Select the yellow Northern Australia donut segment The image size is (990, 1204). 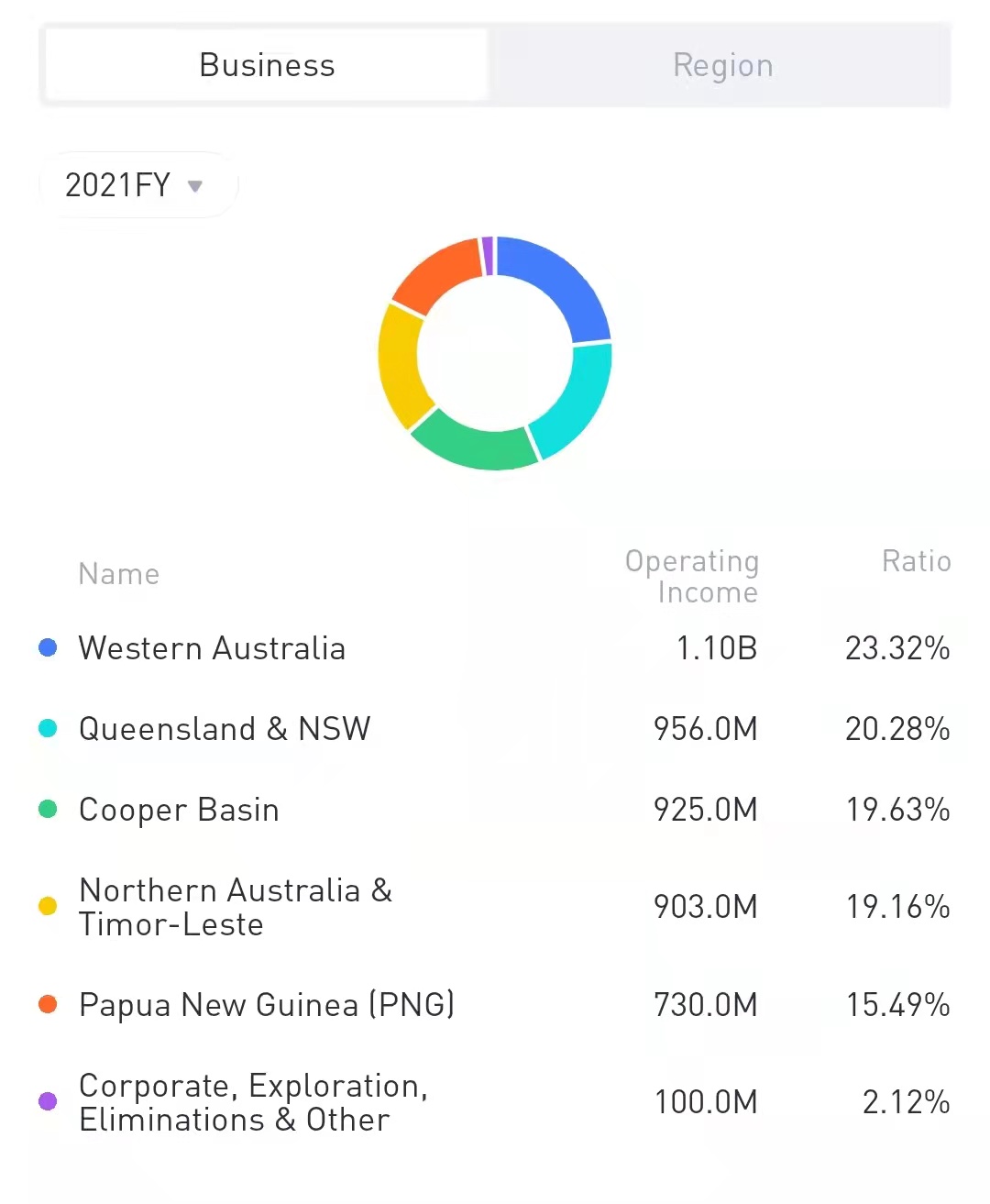click(x=401, y=365)
